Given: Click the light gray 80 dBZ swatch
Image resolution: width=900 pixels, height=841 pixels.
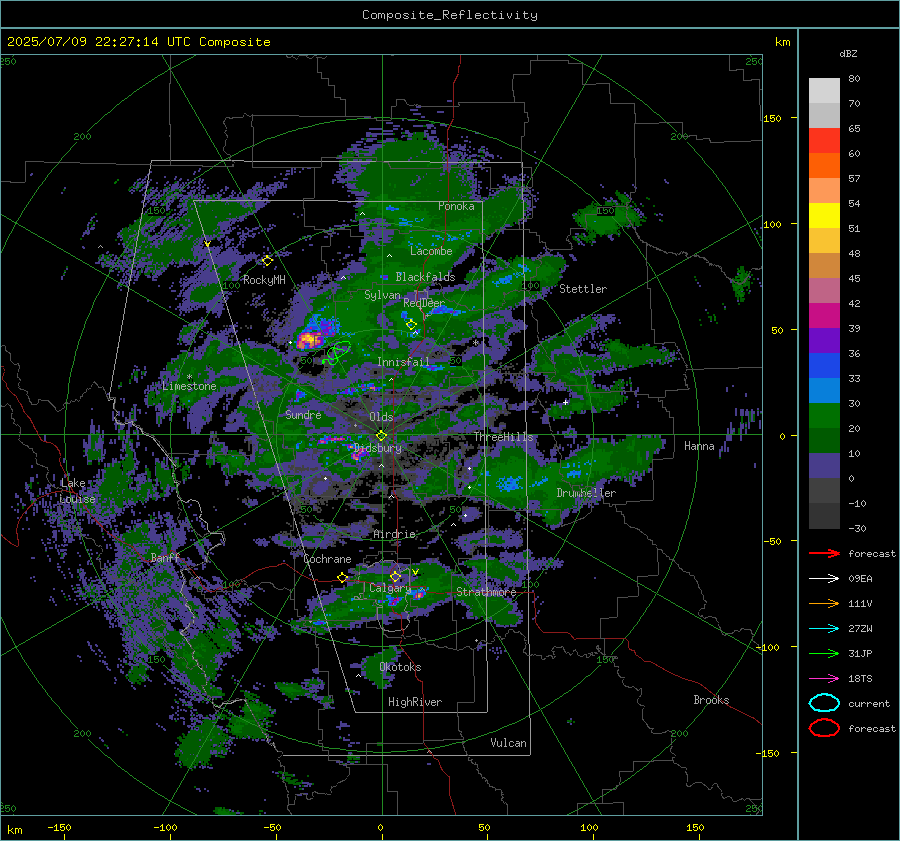Looking at the screenshot, I should coord(824,90).
